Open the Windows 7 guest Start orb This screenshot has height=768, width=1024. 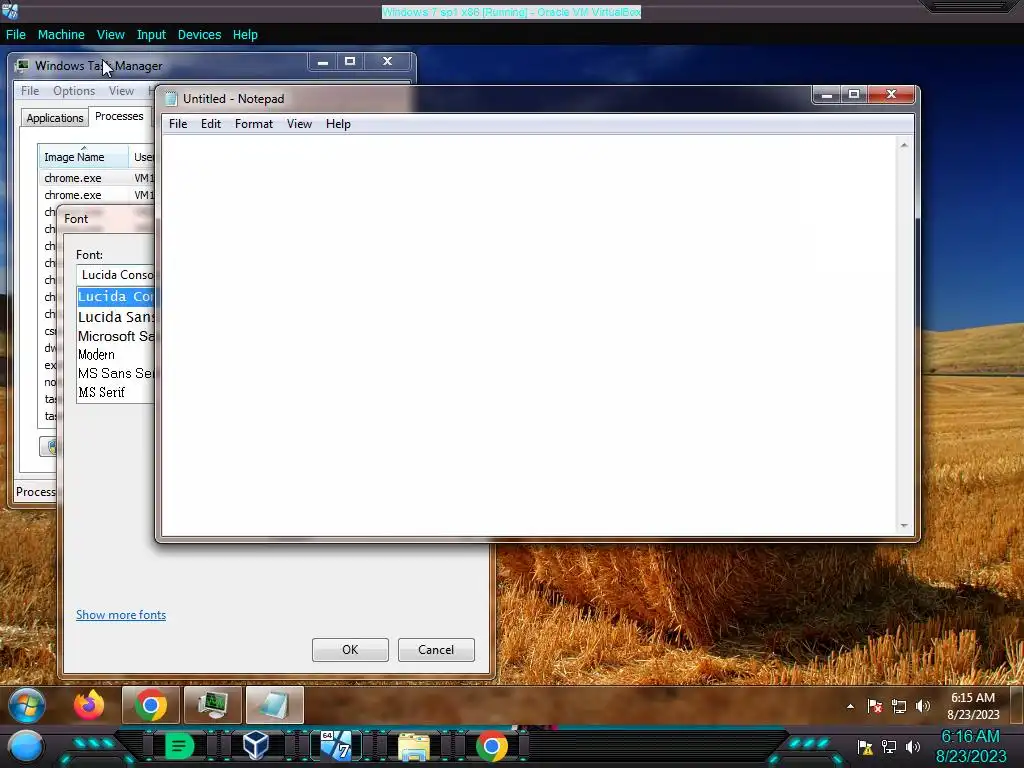pyautogui.click(x=27, y=705)
